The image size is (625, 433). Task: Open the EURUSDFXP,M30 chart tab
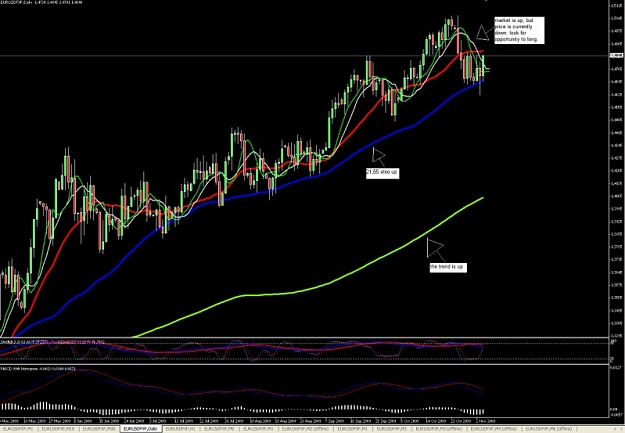[98, 429]
